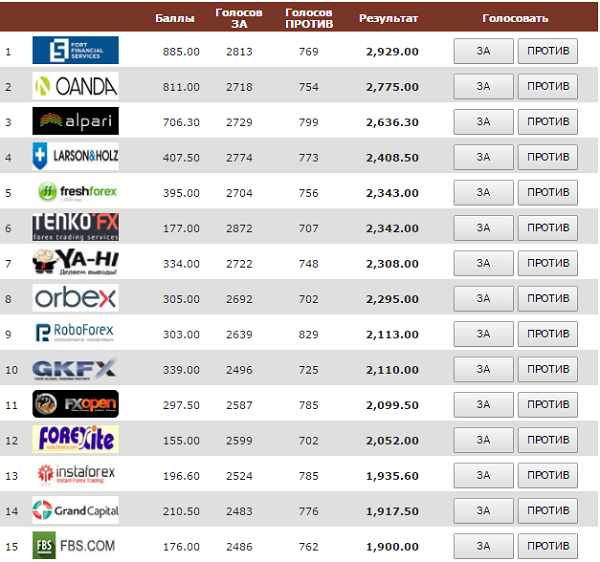600x562 pixels.
Task: Vote ЗА for YA-HI
Action: pyautogui.click(x=483, y=263)
